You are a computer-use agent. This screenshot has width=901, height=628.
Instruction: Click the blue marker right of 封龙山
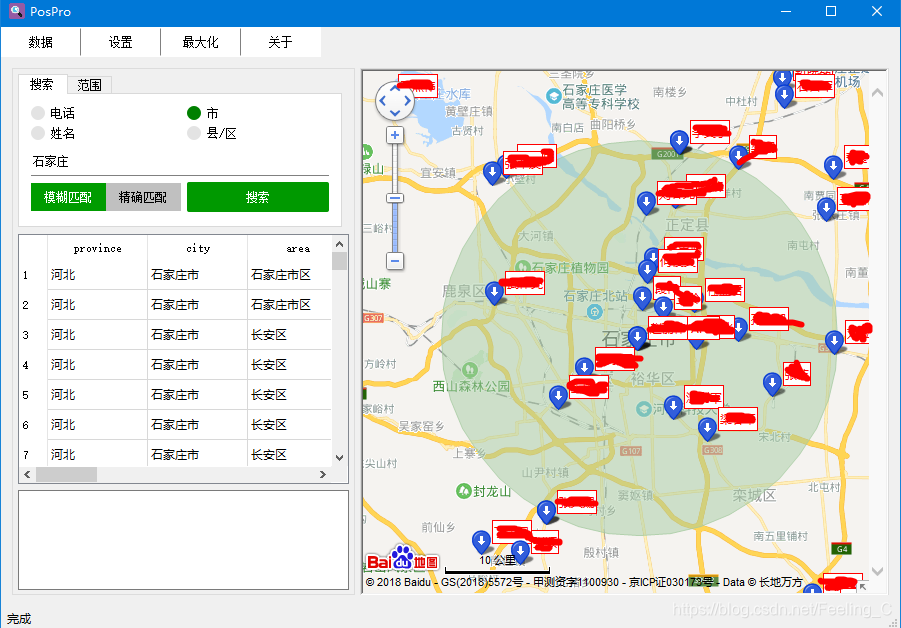(x=546, y=511)
